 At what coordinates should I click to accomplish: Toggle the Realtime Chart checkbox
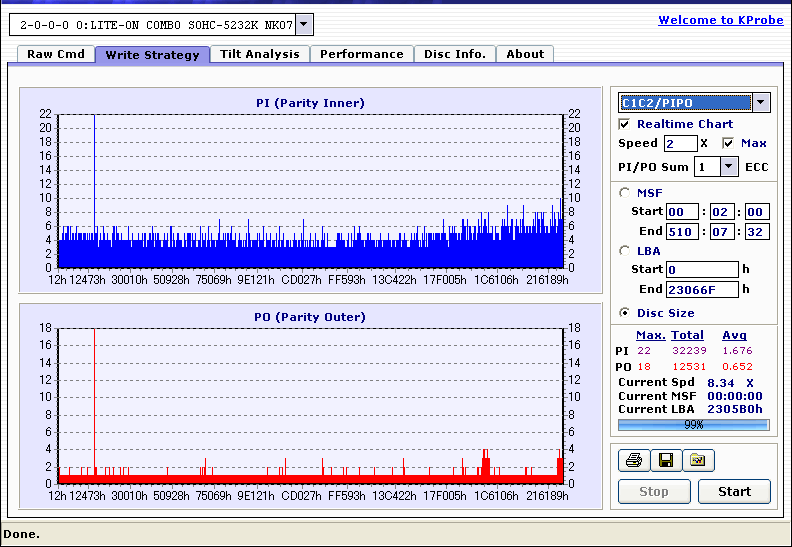pos(625,124)
